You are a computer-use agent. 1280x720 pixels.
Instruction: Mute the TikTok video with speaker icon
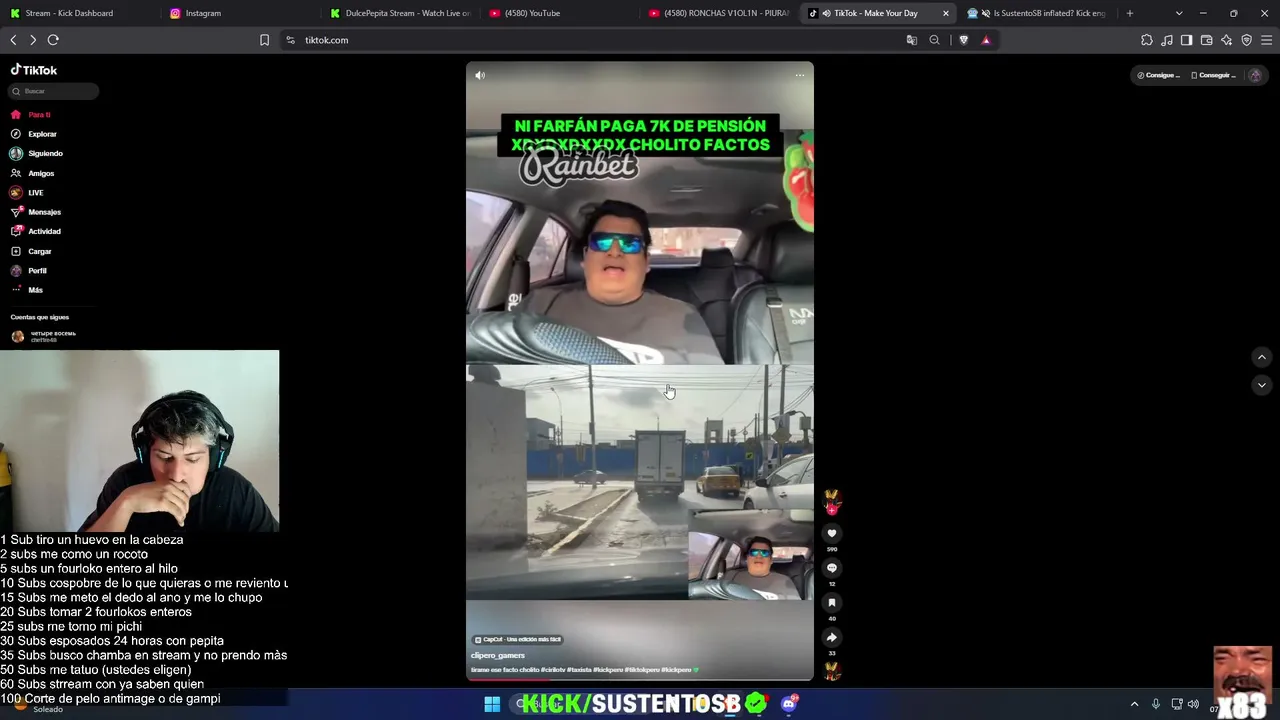coord(480,75)
